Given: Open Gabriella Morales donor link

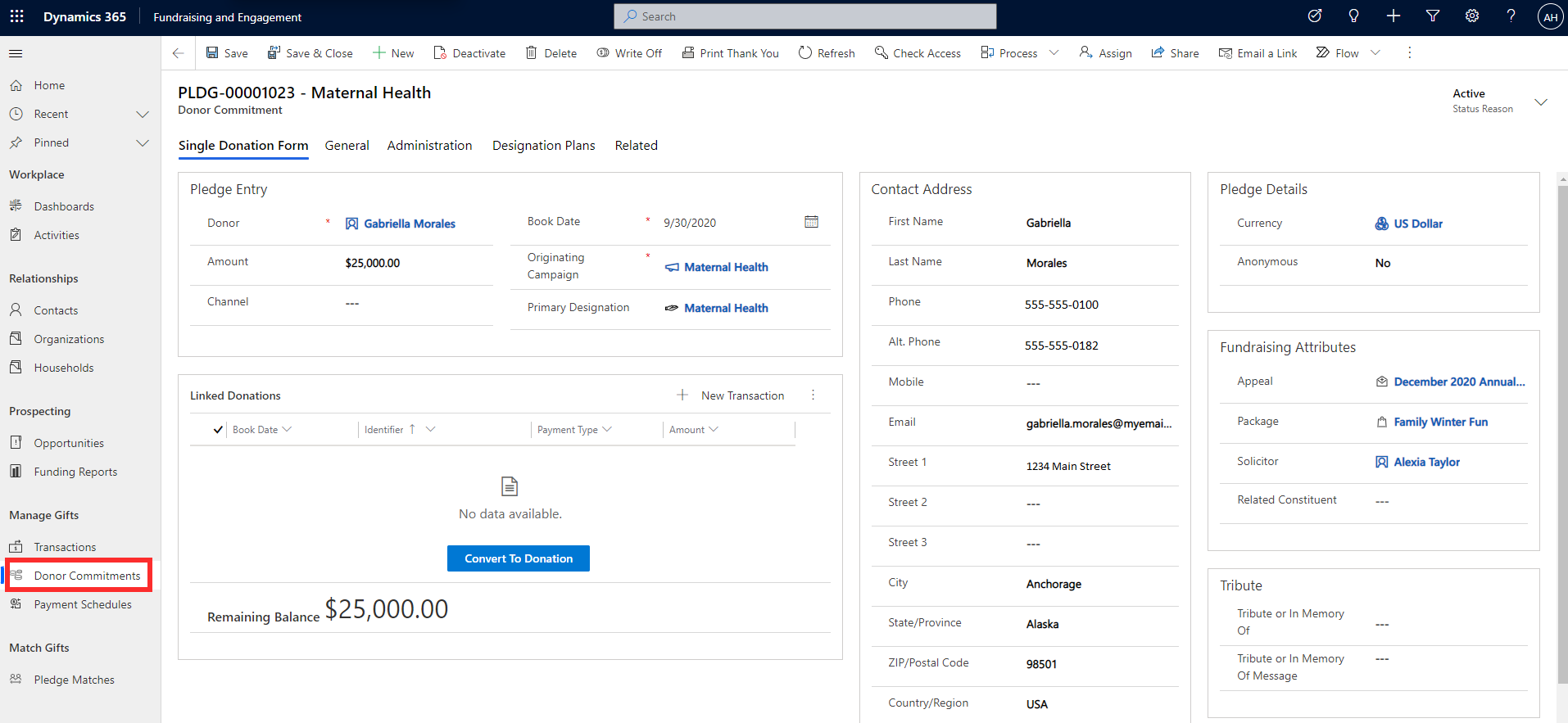Looking at the screenshot, I should (x=410, y=224).
